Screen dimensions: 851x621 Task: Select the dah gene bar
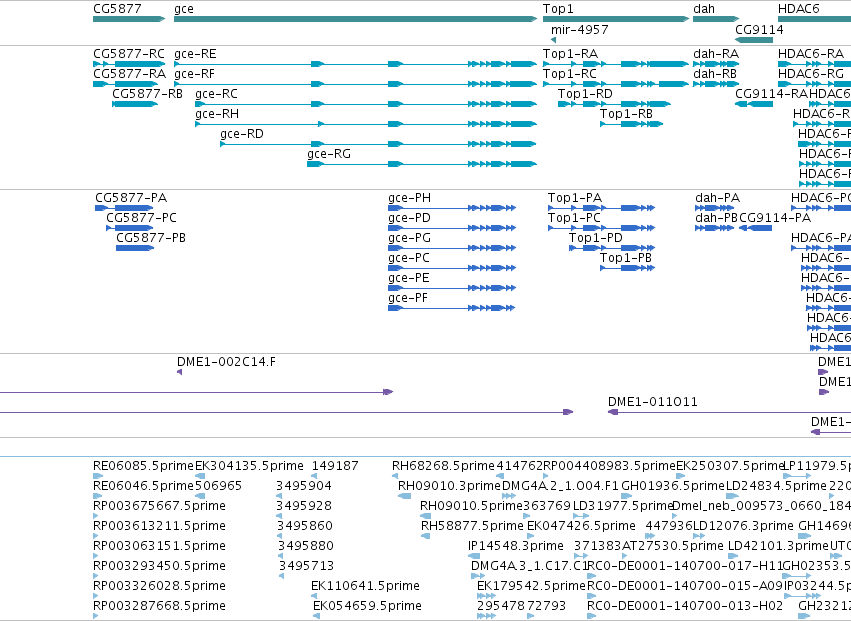point(716,19)
